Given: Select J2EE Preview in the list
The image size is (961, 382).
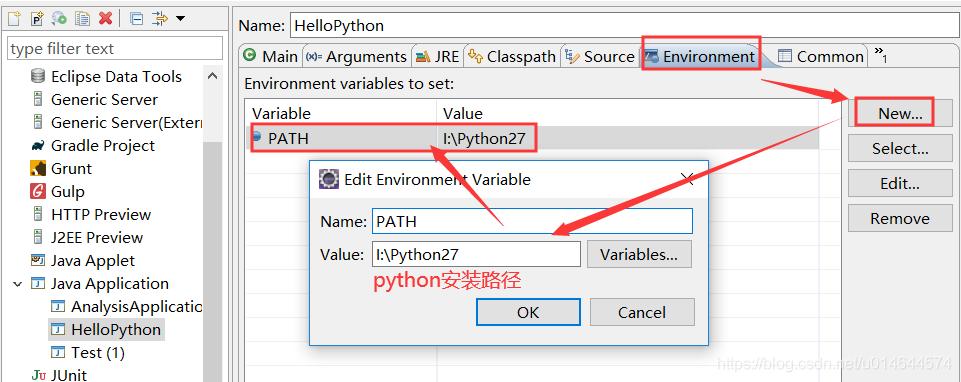Looking at the screenshot, I should pos(97,237).
